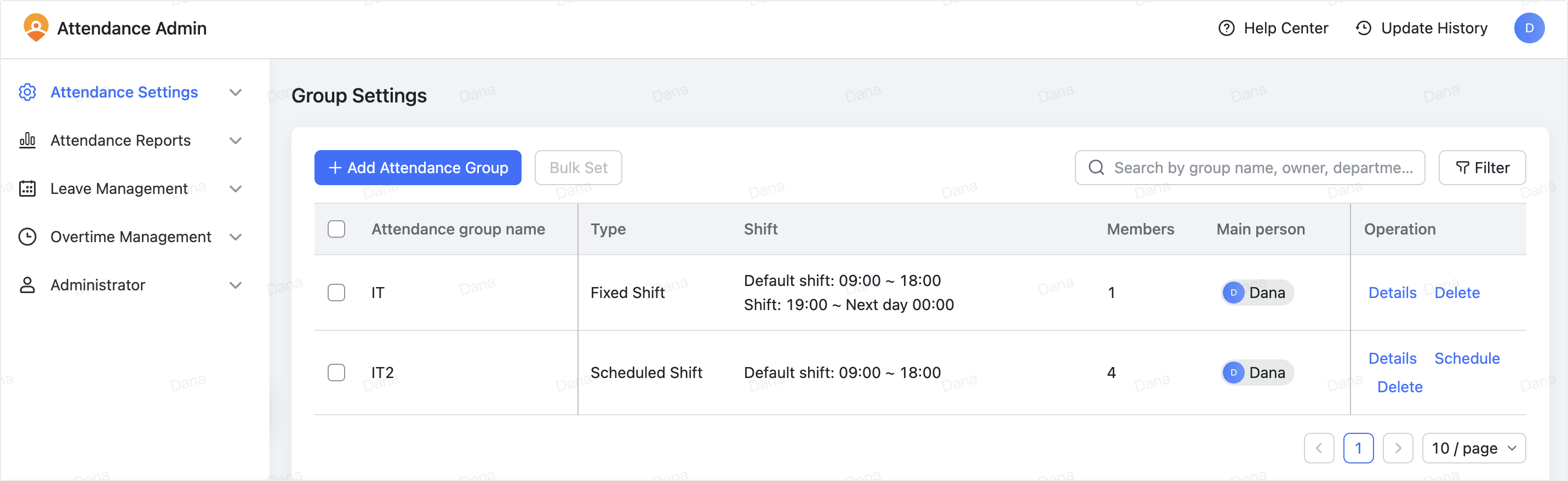
Task: Toggle the select-all checkbox in table header
Action: click(335, 229)
